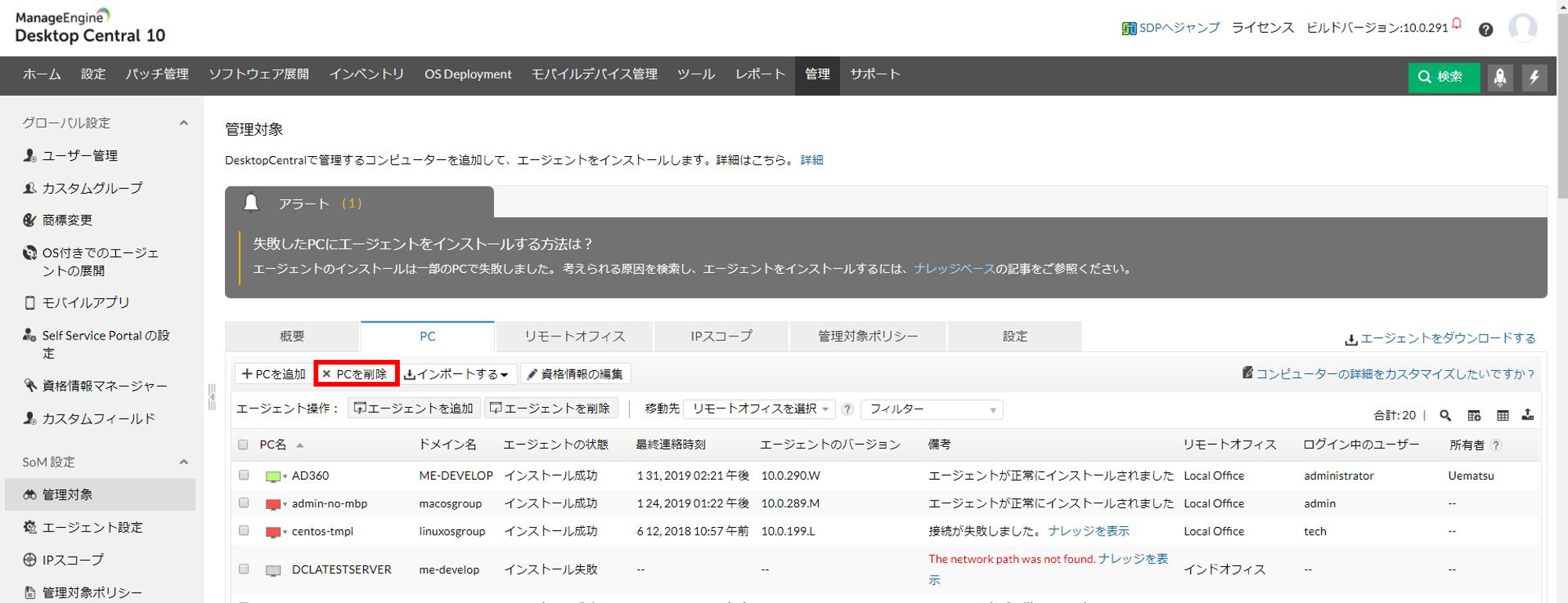The width and height of the screenshot is (1568, 603).
Task: Click the 資格情報マネージャー key icon
Action: (x=30, y=385)
